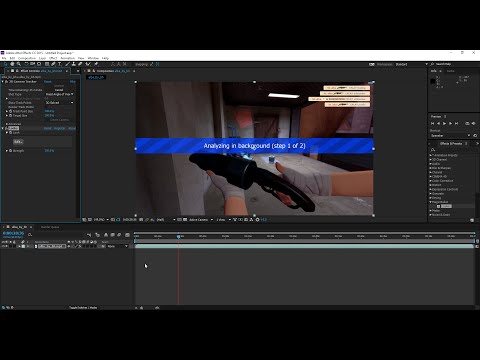
Task: Switch to the Render Queue tab
Action: click(50, 227)
